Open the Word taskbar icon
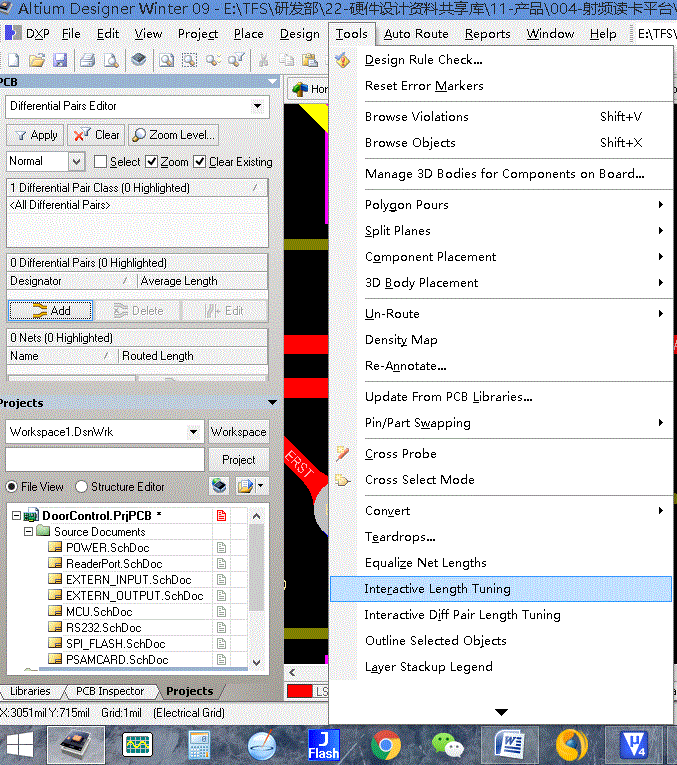This screenshot has width=677, height=765. coord(510,745)
